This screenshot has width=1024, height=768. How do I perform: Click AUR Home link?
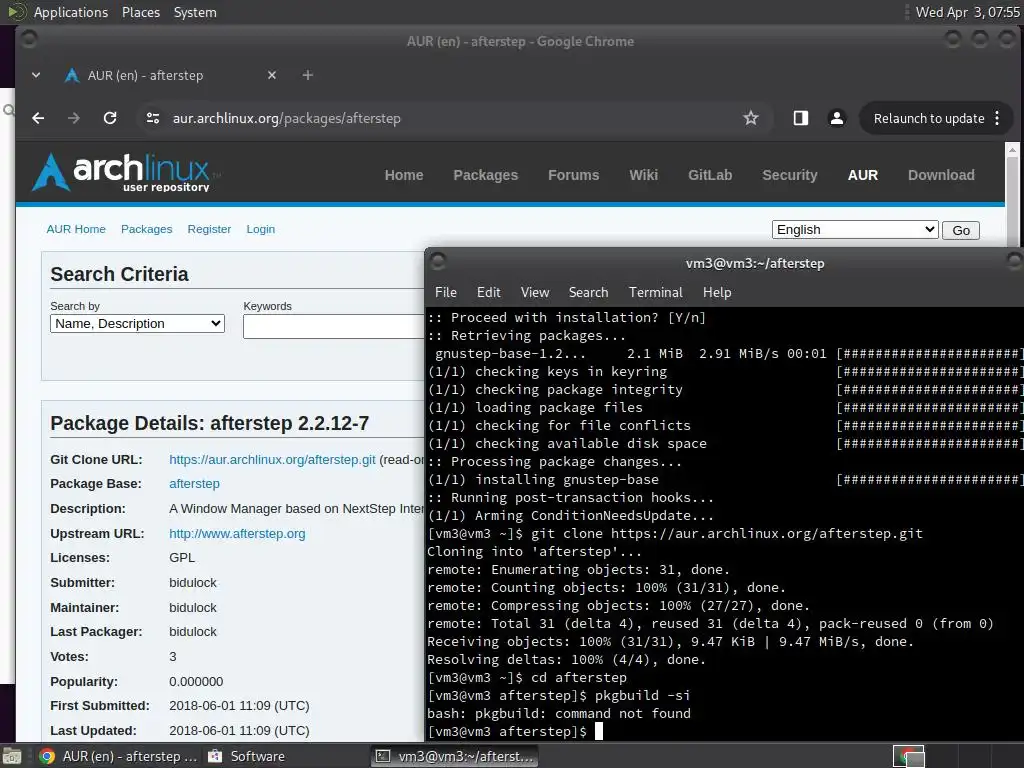pos(76,229)
